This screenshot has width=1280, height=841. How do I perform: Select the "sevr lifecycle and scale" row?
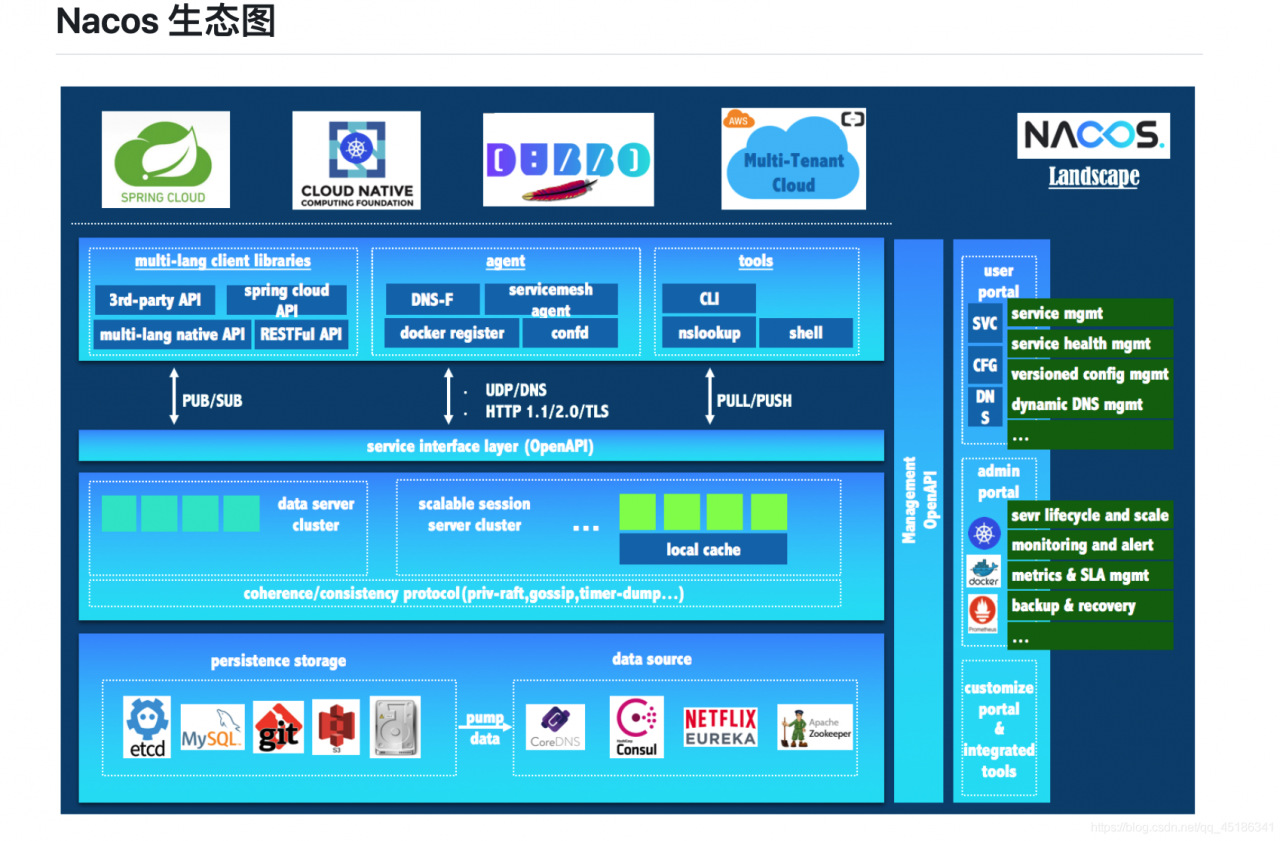click(x=1089, y=515)
